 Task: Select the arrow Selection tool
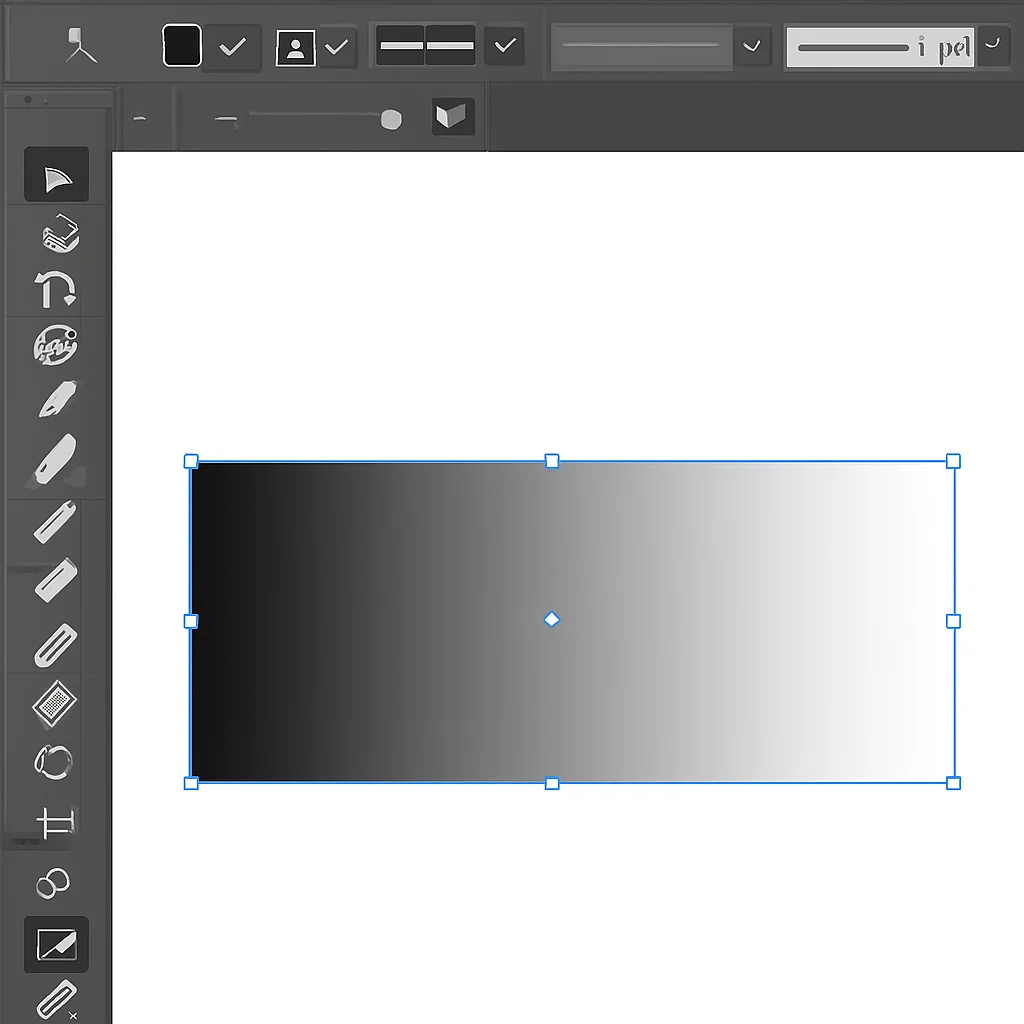tap(57, 174)
